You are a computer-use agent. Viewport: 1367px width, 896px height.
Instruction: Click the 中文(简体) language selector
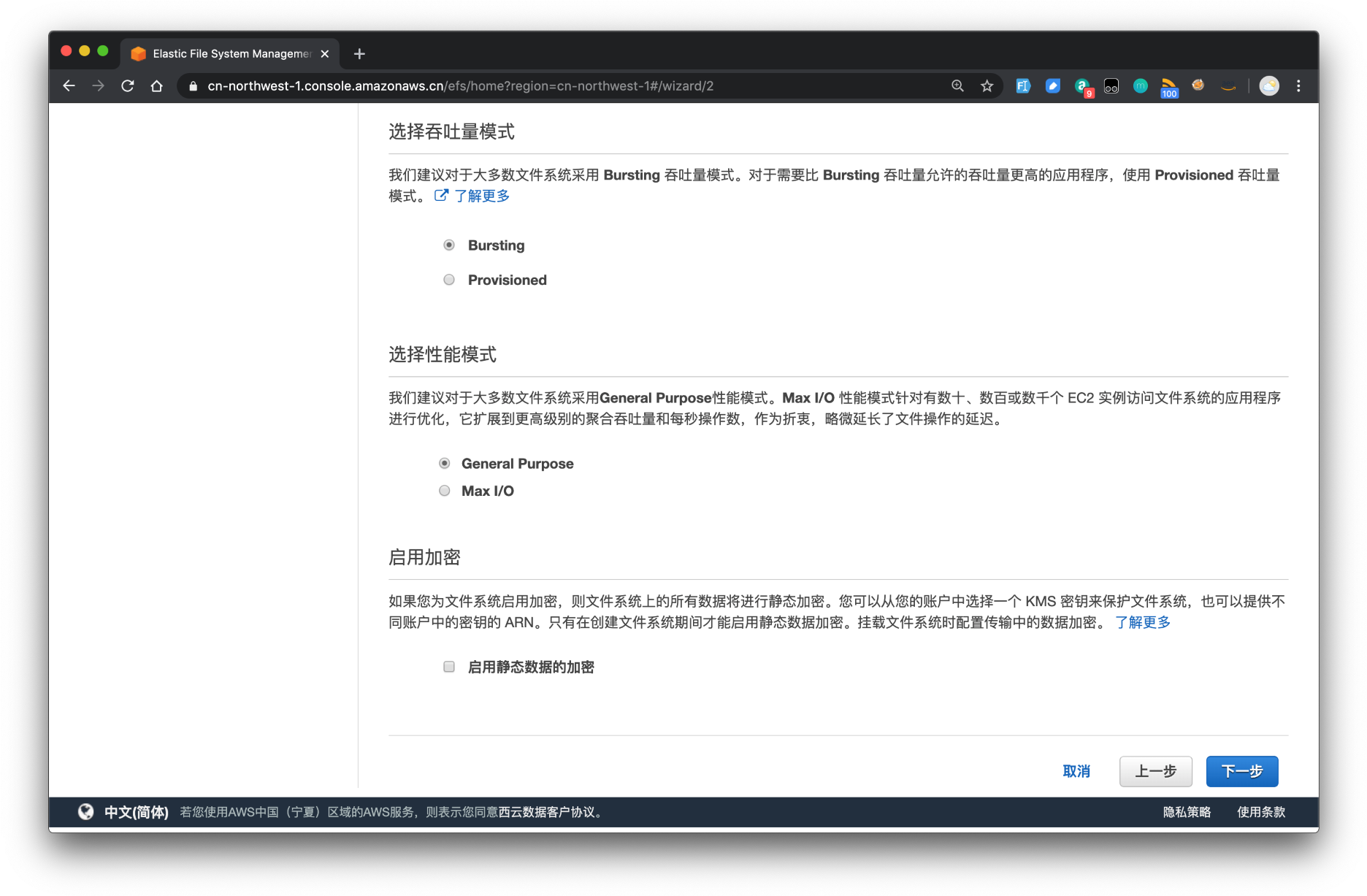(x=137, y=812)
